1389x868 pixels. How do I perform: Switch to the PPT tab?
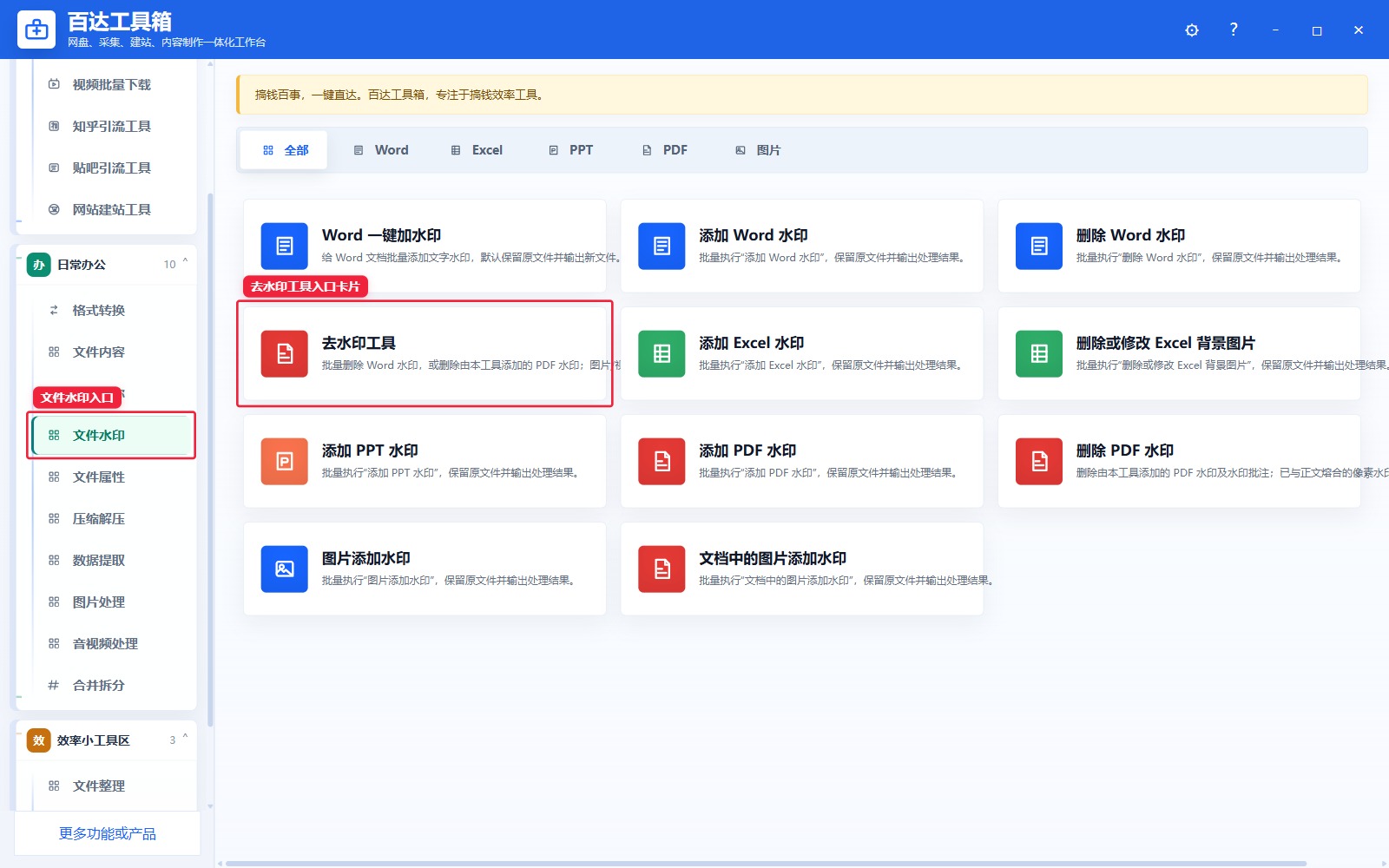[570, 150]
